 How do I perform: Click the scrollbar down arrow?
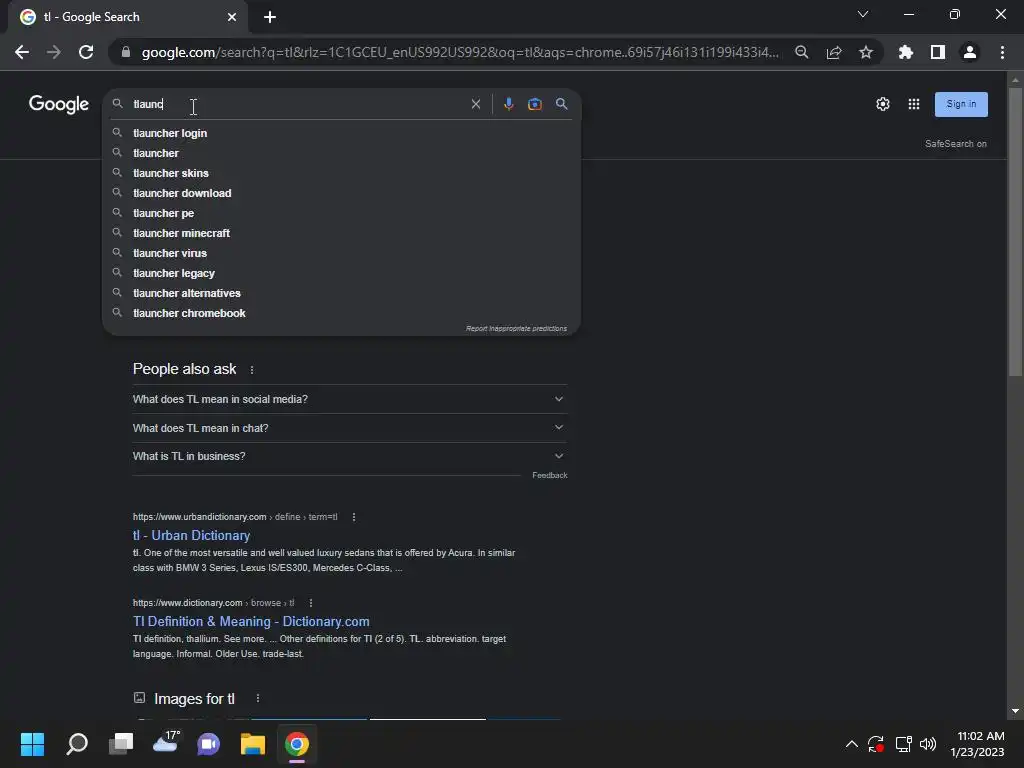click(1015, 711)
